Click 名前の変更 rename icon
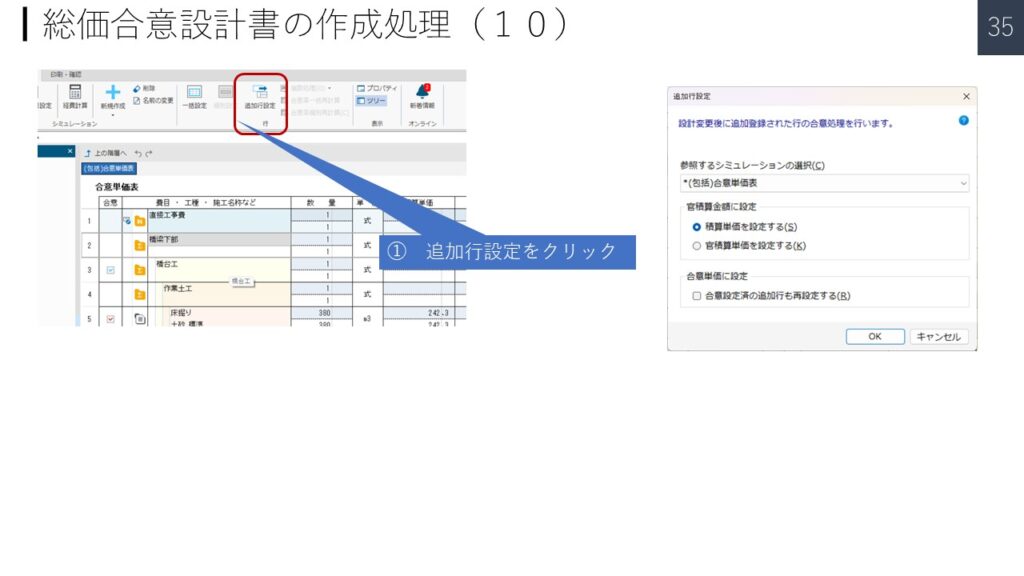This screenshot has height=576, width=1024. pos(137,100)
